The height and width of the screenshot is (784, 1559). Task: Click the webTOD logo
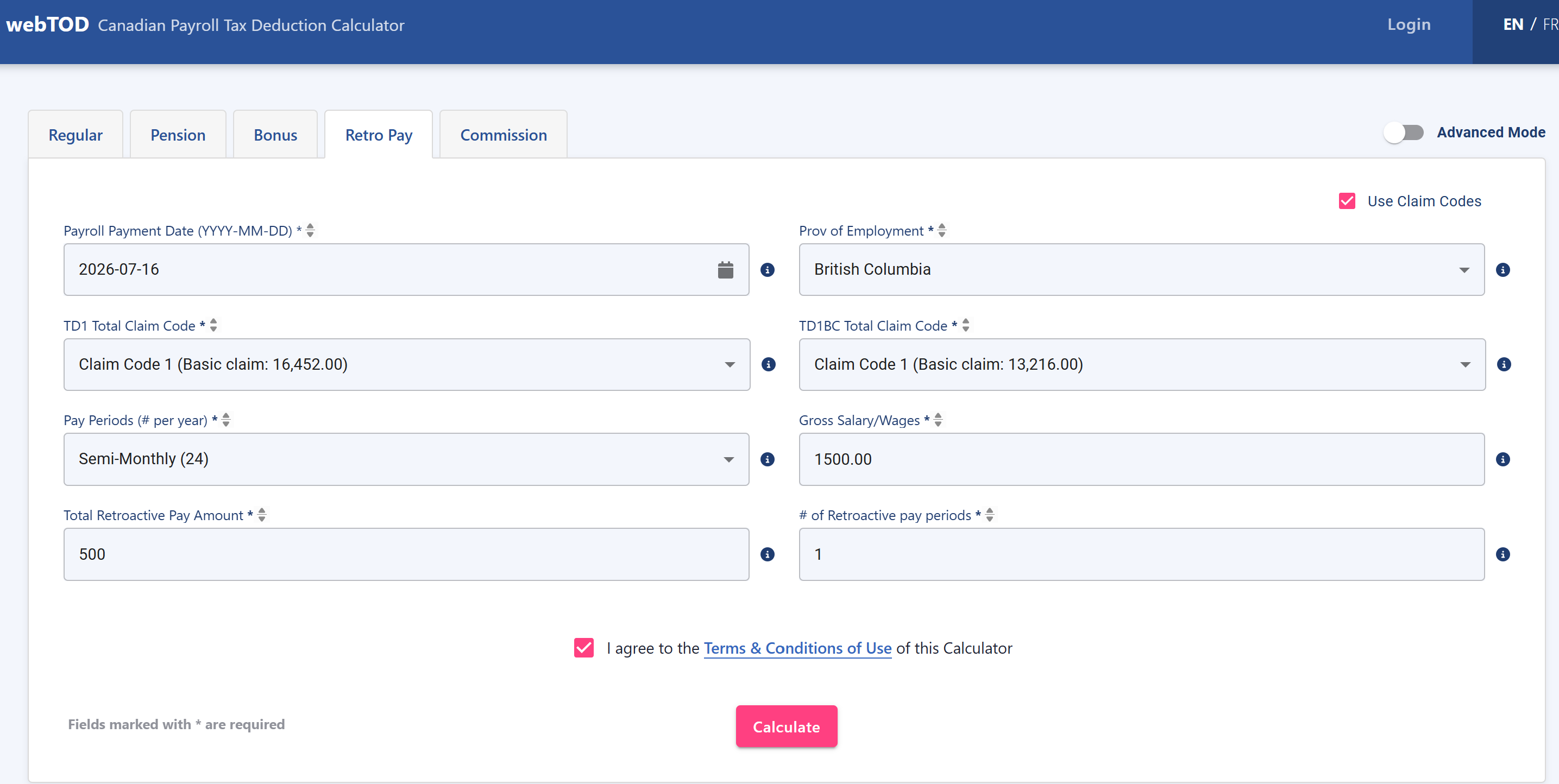47,24
